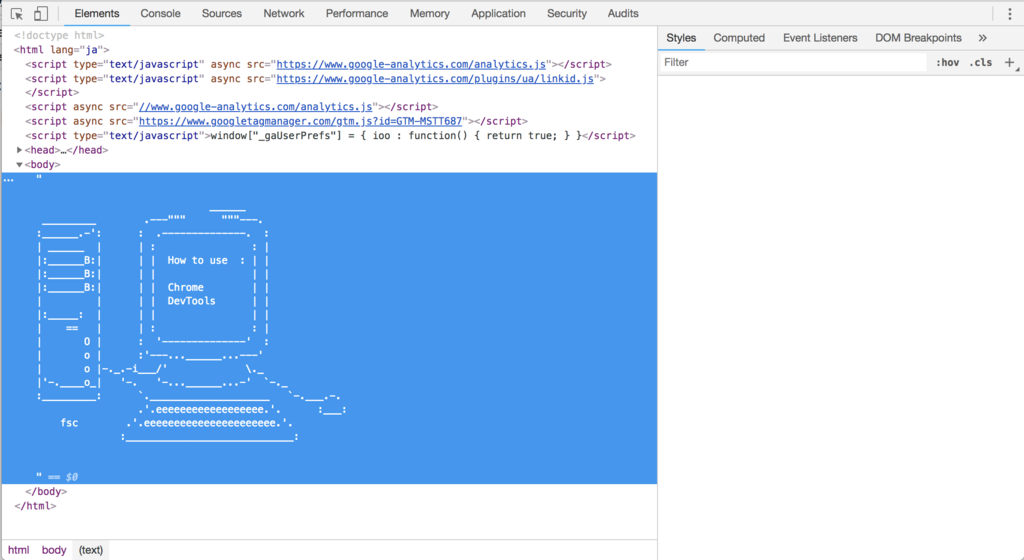Click the 'DevTools' text in ASCII art
This screenshot has width=1024, height=560.
(191, 301)
